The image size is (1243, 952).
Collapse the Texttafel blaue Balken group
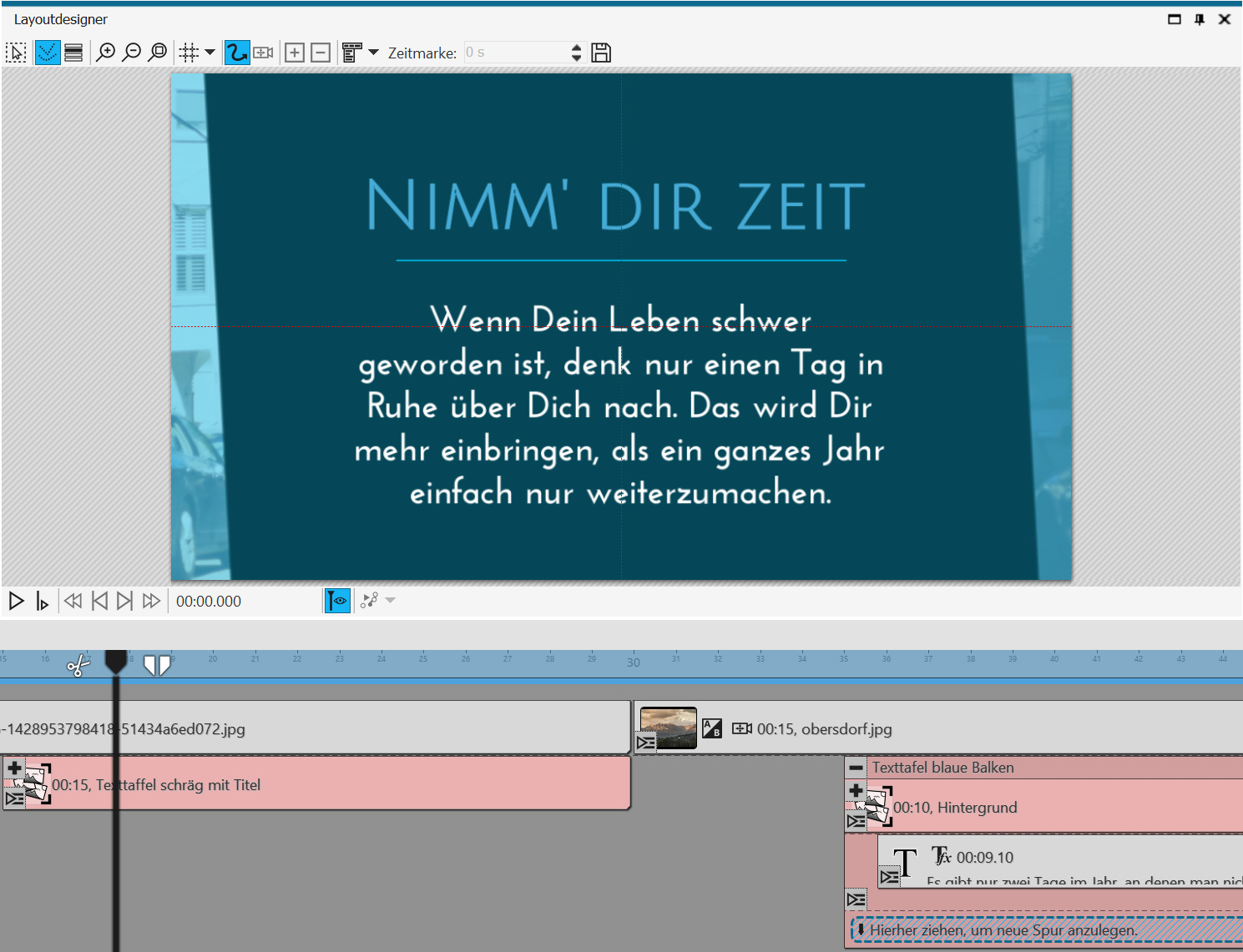[x=856, y=768]
